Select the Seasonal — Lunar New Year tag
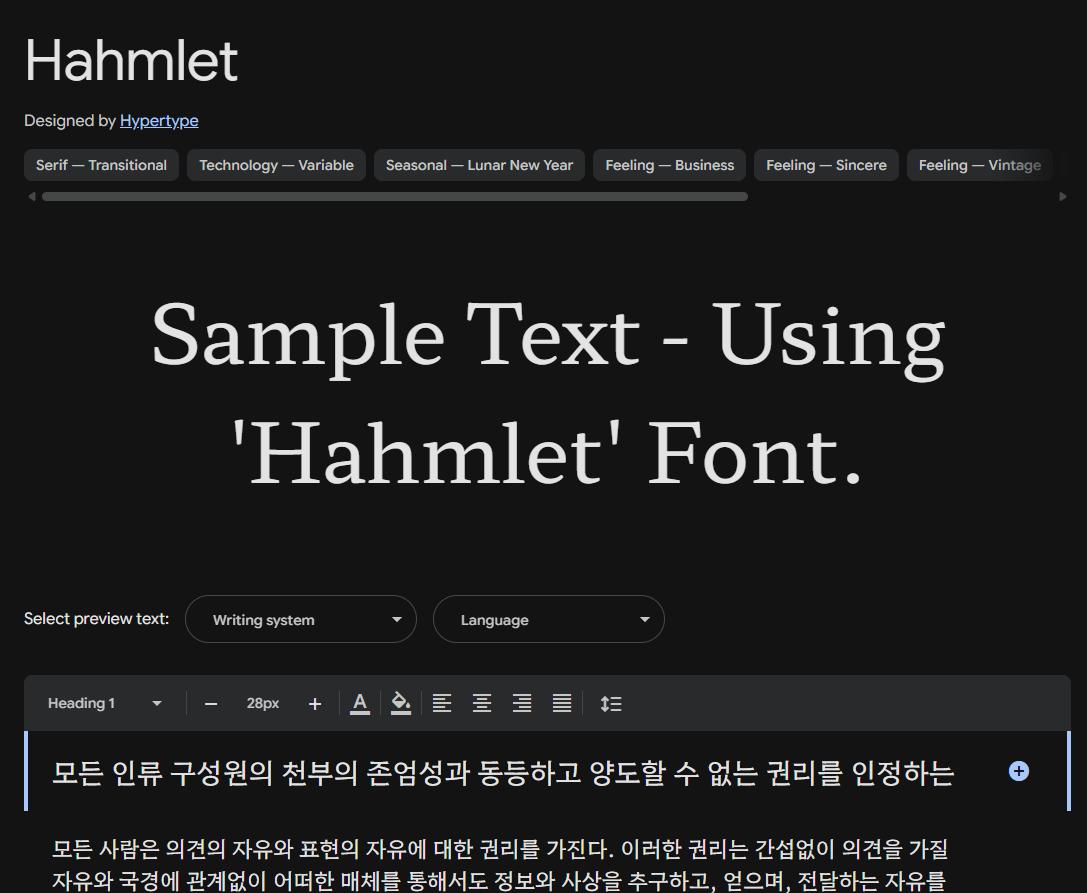Image resolution: width=1087 pixels, height=893 pixels. [479, 165]
